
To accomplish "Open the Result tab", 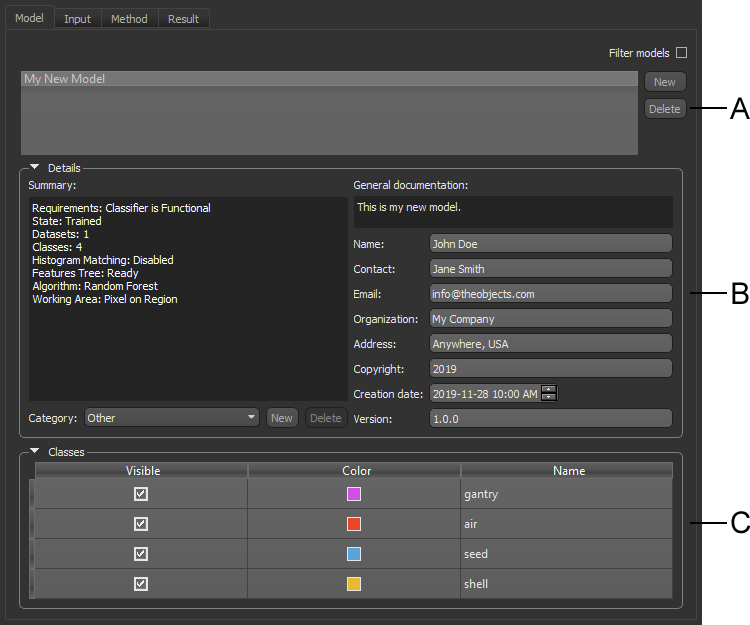I will click(183, 19).
